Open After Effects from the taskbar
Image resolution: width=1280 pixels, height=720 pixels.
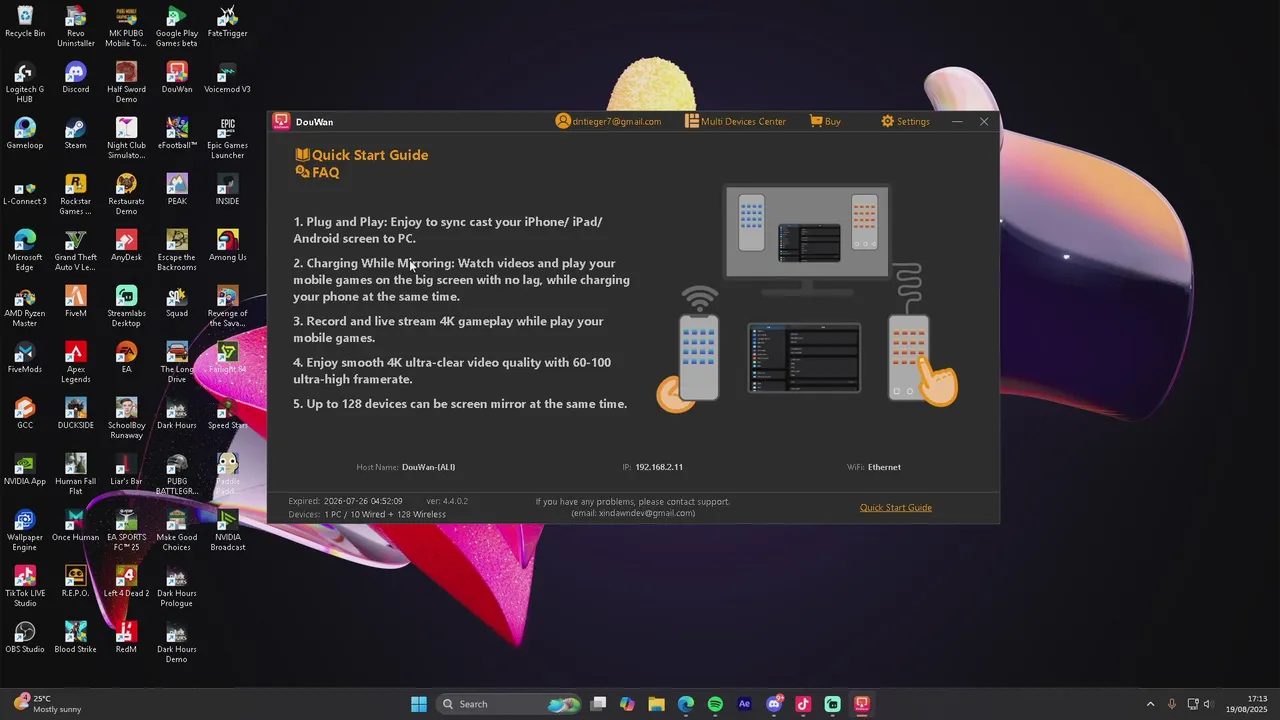click(x=744, y=704)
